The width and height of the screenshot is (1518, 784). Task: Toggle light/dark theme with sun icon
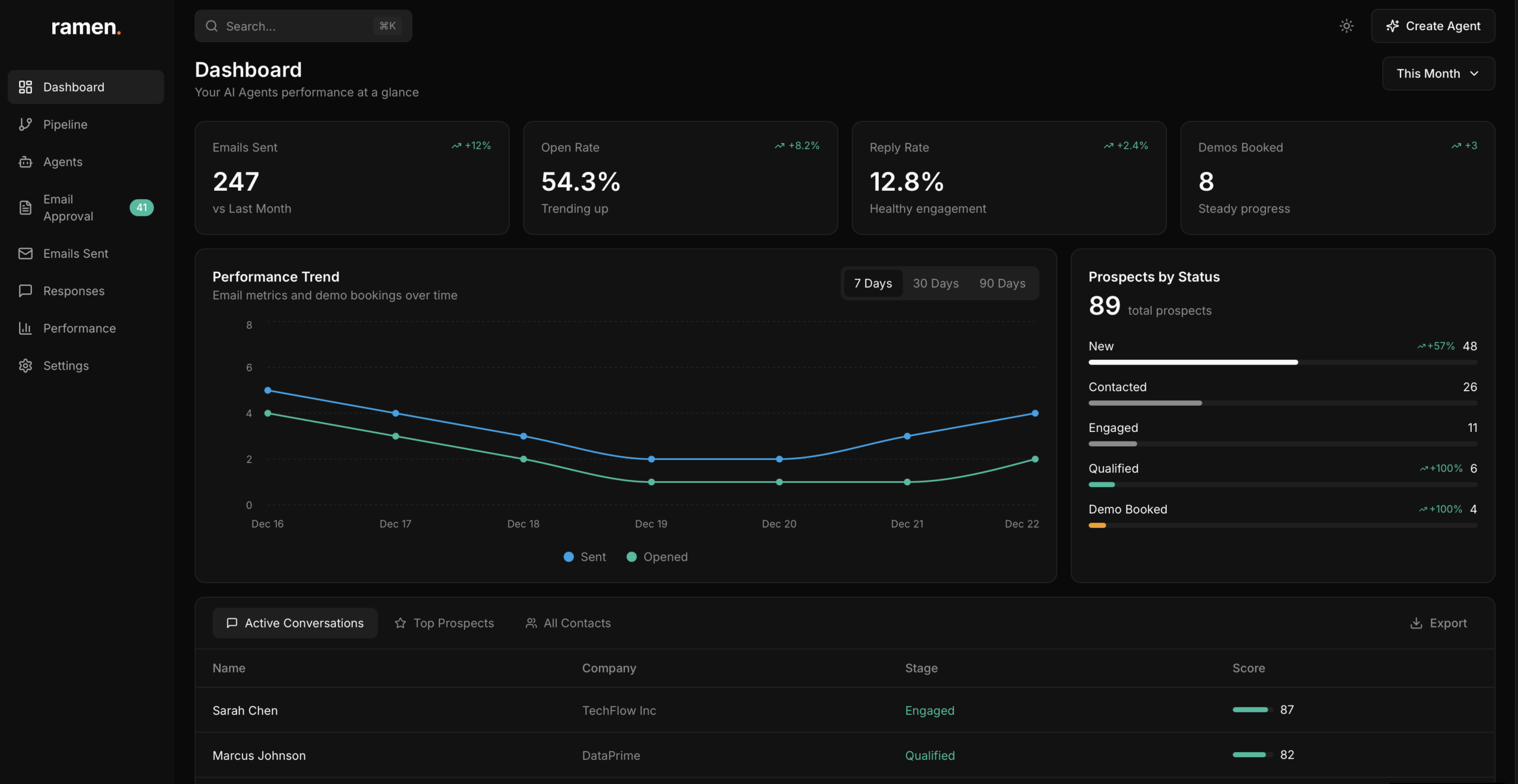coord(1346,26)
